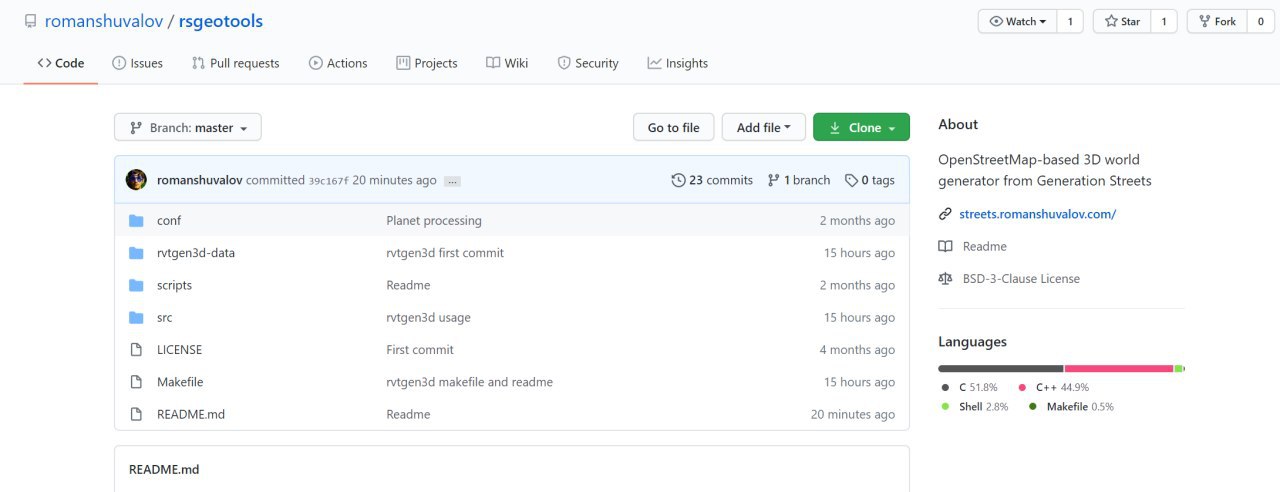Expand commit message ellipsis button
The image size is (1280, 492).
click(x=452, y=181)
